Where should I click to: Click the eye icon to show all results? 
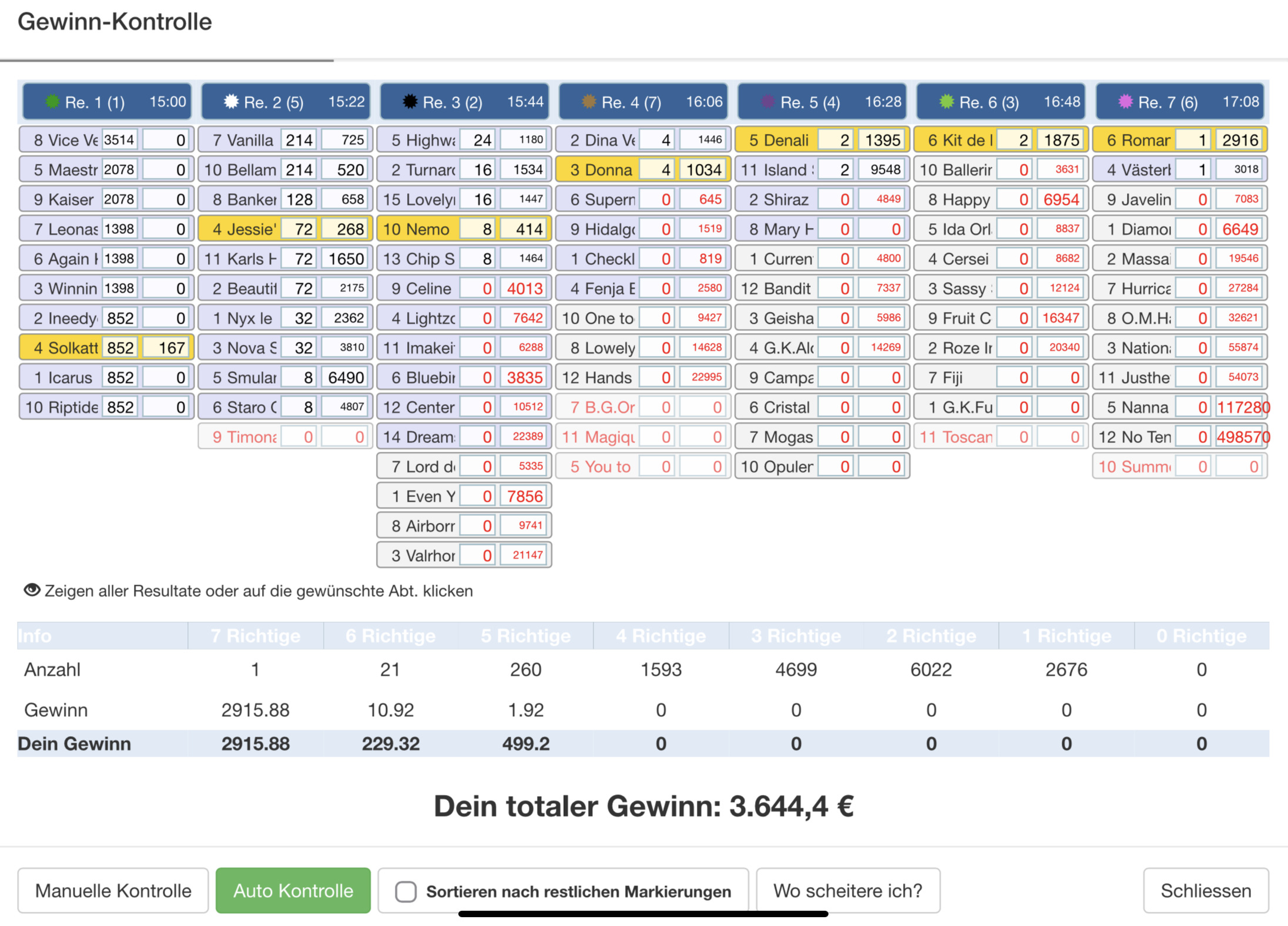tap(32, 589)
